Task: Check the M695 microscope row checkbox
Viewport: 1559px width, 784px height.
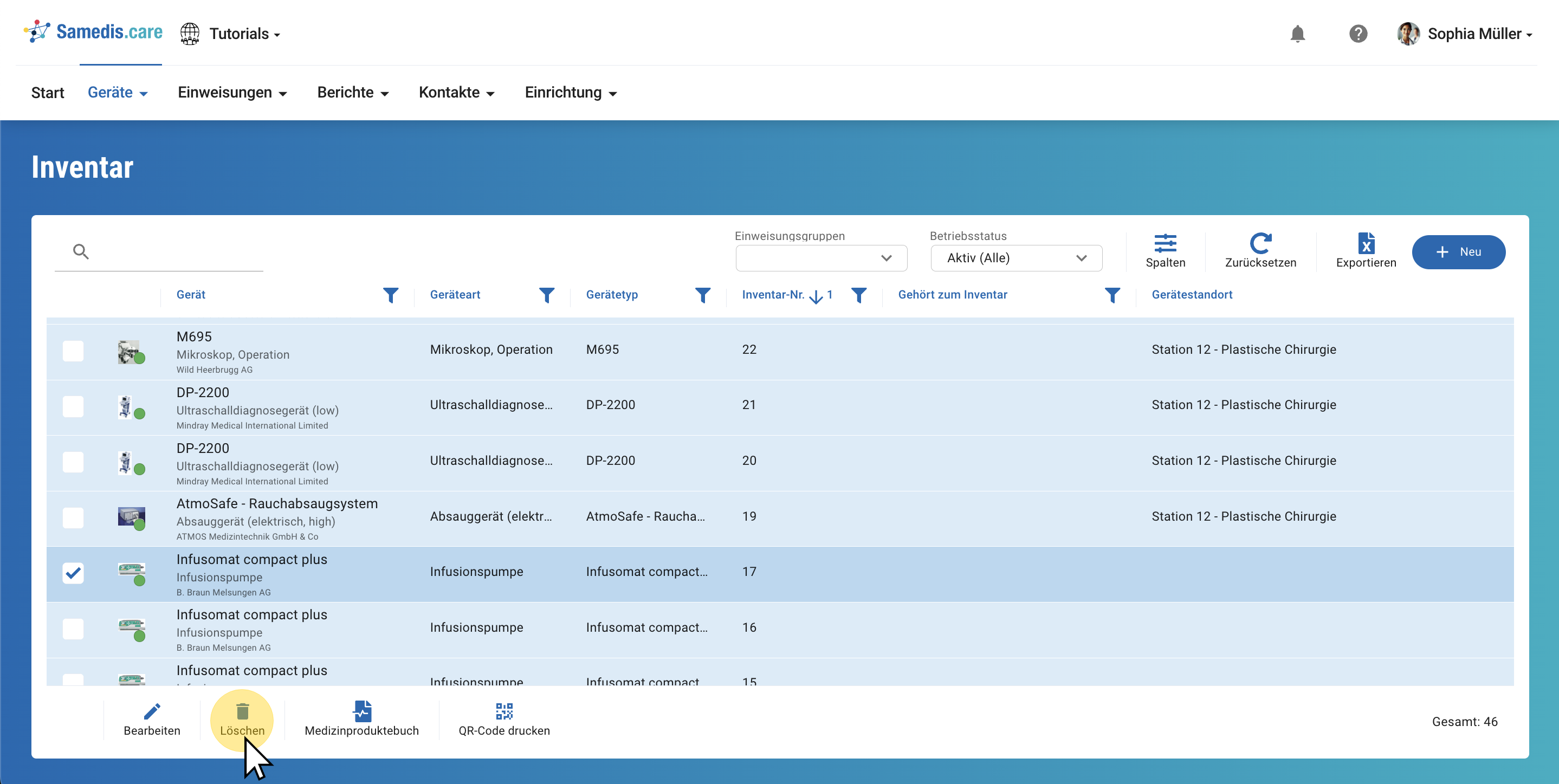Action: [73, 350]
